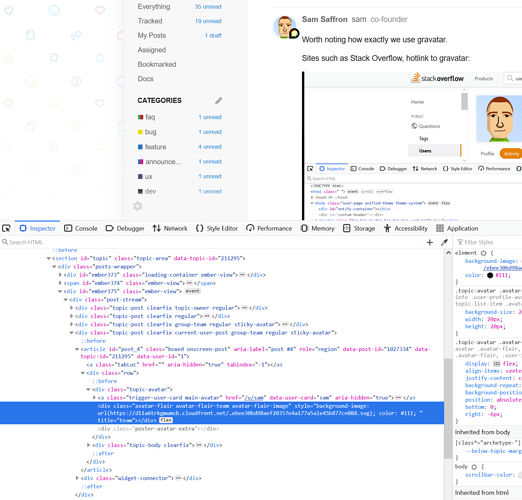Collapse the div class="posts-wrapper" node
Image resolution: width=522 pixels, height=500 pixels.
click(54, 267)
